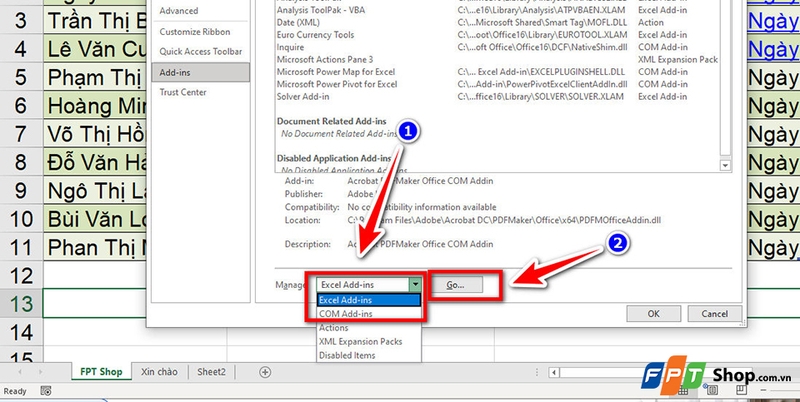Choose COM Add-ins from the Manage list

coord(369,314)
